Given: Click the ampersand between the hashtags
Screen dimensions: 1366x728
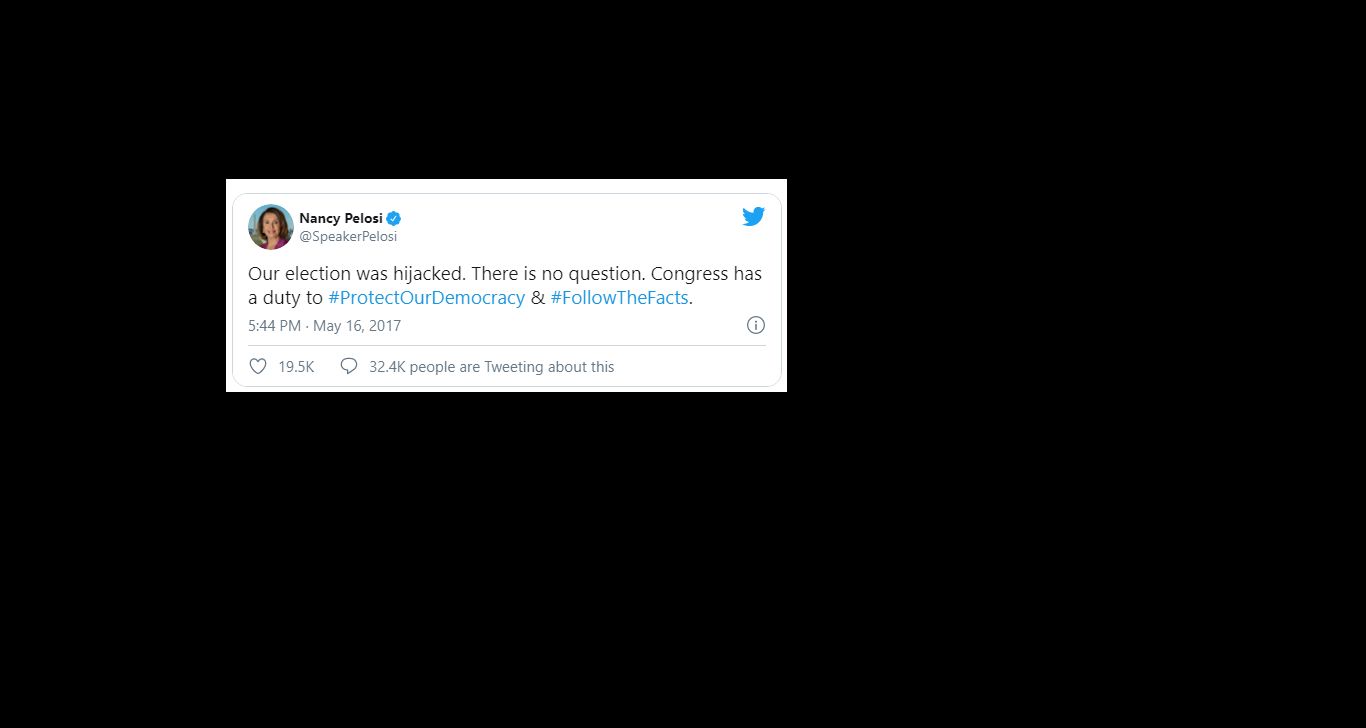Looking at the screenshot, I should 538,298.
